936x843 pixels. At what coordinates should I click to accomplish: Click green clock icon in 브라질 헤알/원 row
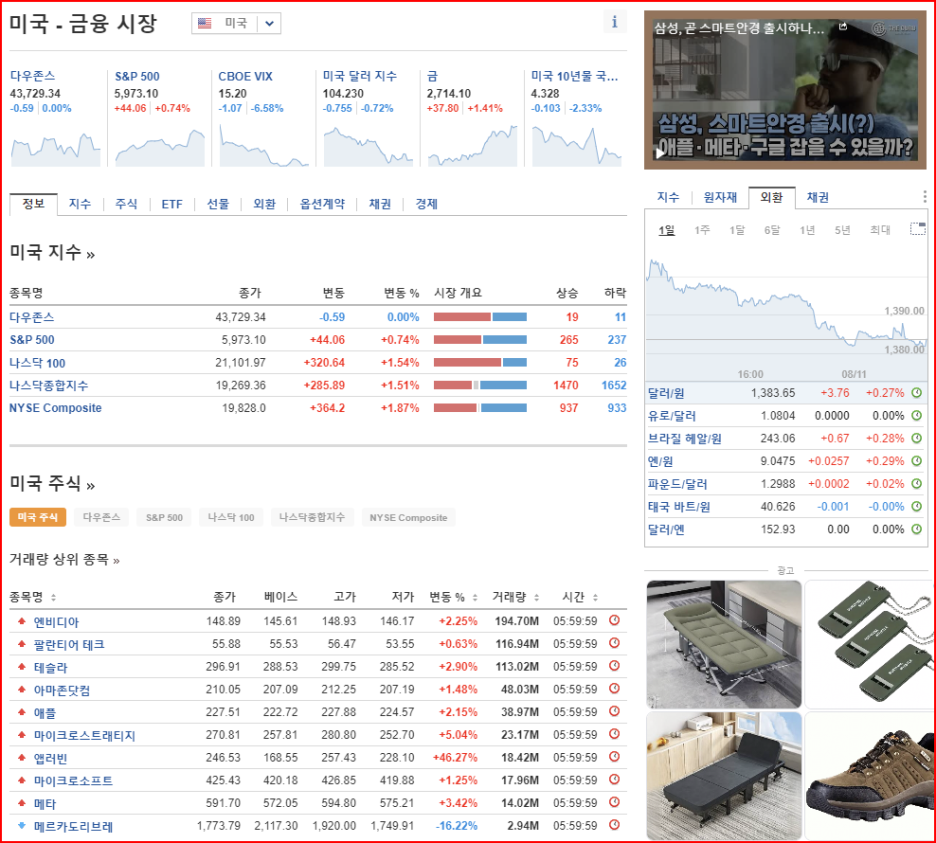(x=917, y=438)
